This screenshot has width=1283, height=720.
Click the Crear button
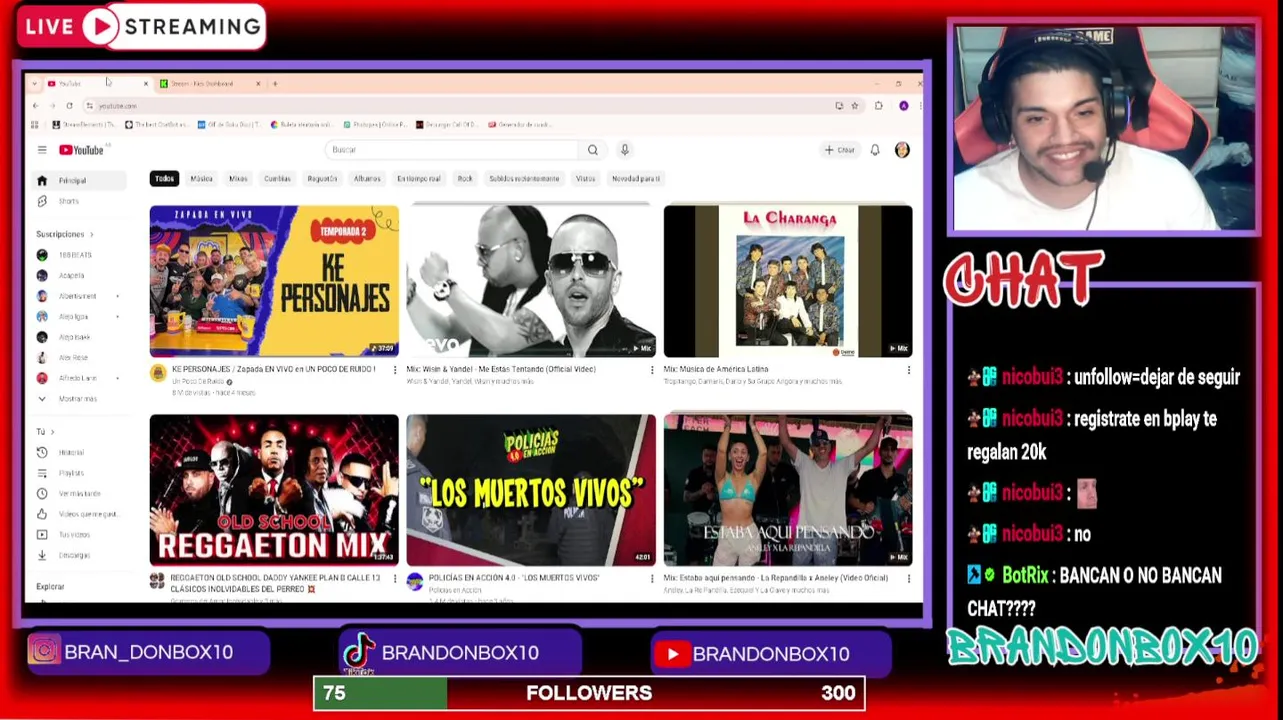click(839, 150)
